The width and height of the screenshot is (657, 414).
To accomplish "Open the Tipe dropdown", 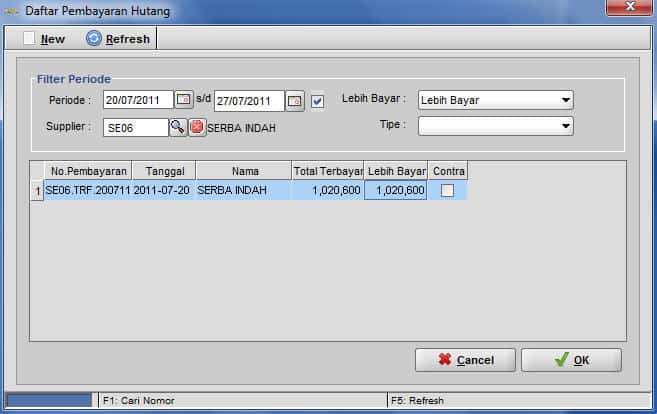I will (x=495, y=126).
